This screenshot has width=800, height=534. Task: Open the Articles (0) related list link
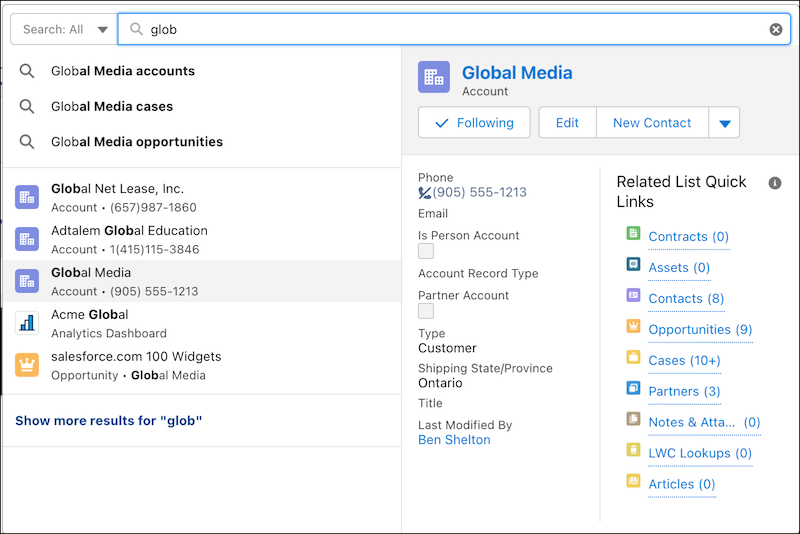[x=682, y=484]
